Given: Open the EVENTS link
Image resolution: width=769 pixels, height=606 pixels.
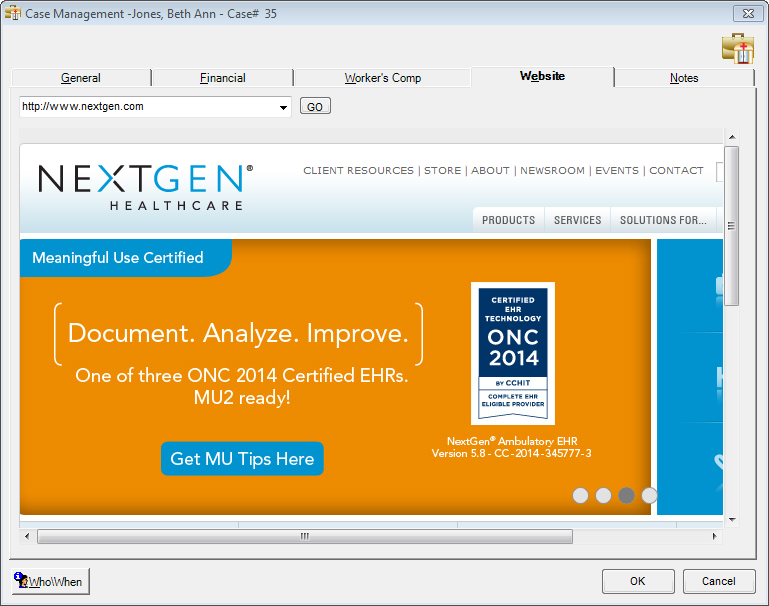Looking at the screenshot, I should click(x=617, y=171).
